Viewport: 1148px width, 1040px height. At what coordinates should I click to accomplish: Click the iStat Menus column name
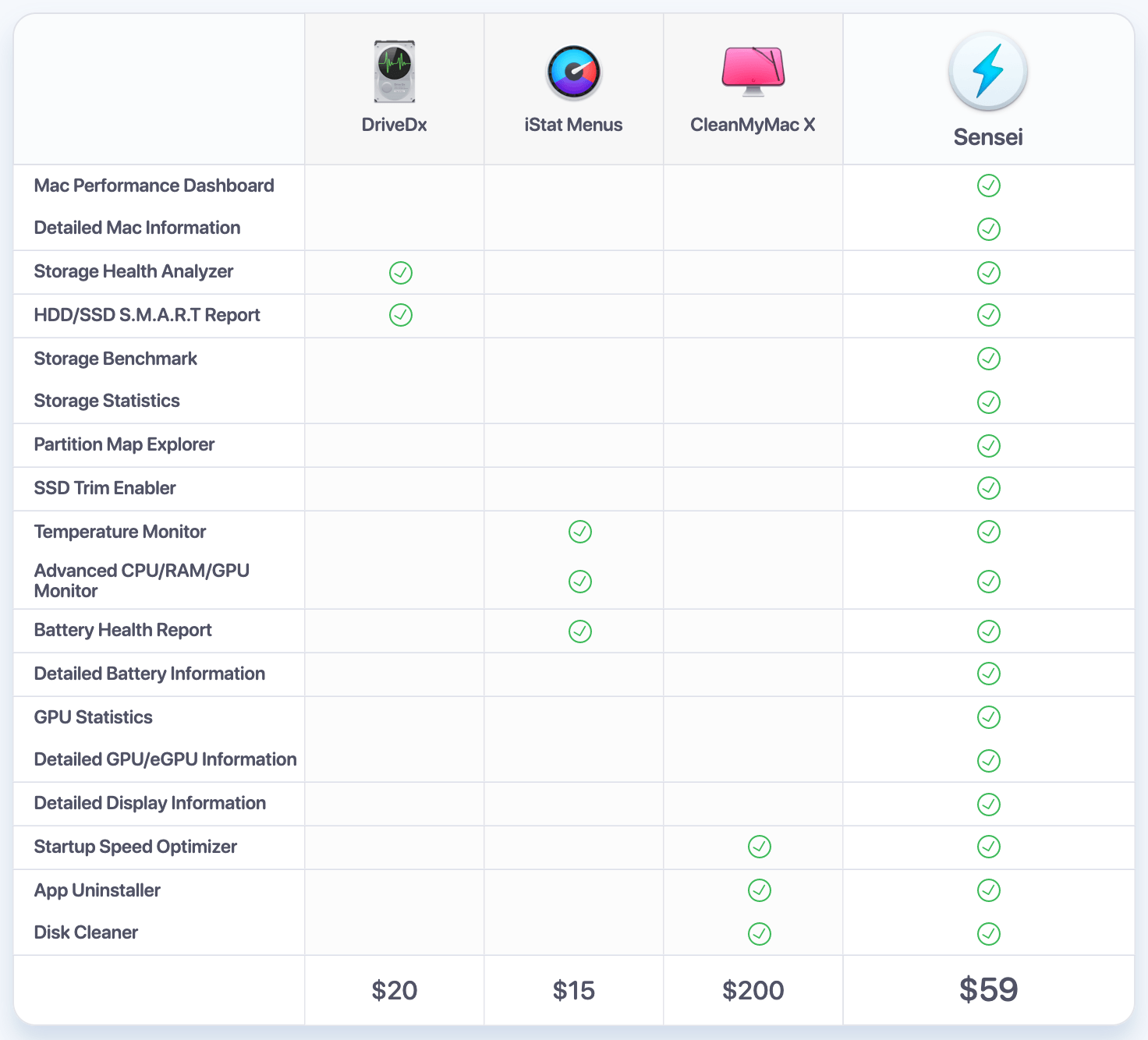573,125
